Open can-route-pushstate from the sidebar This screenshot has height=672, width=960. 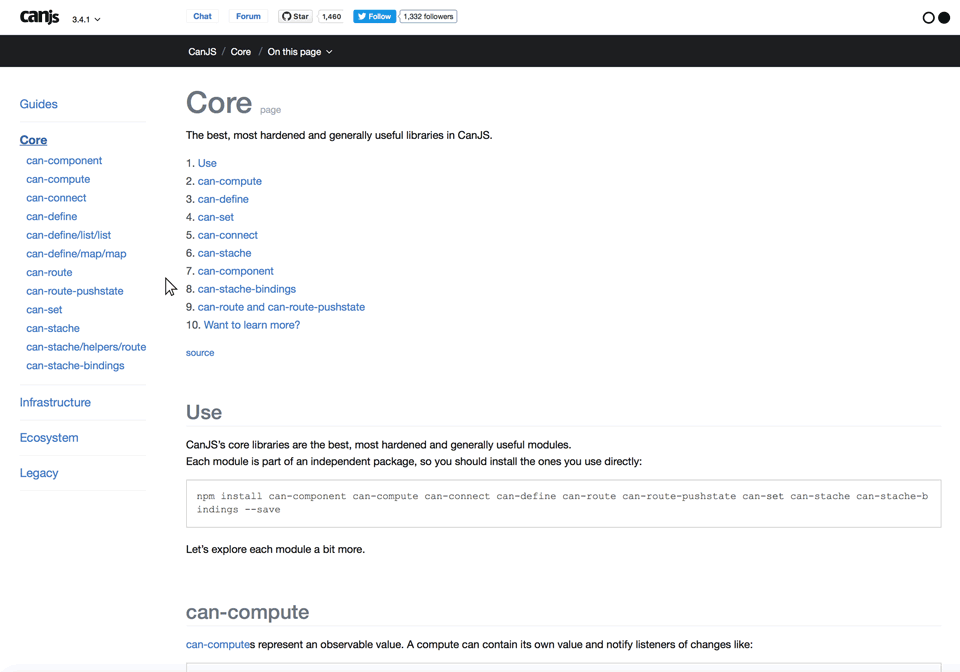tap(75, 290)
